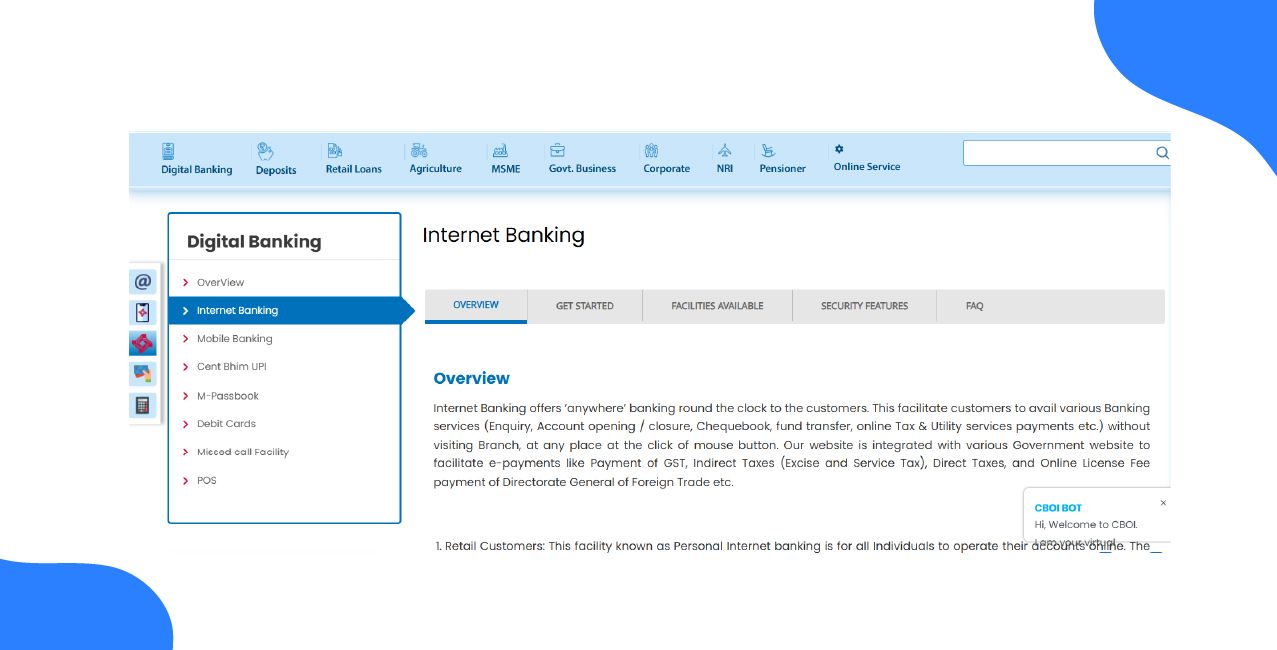Click the gear icon above Online Service
1277x650 pixels.
pos(839,149)
